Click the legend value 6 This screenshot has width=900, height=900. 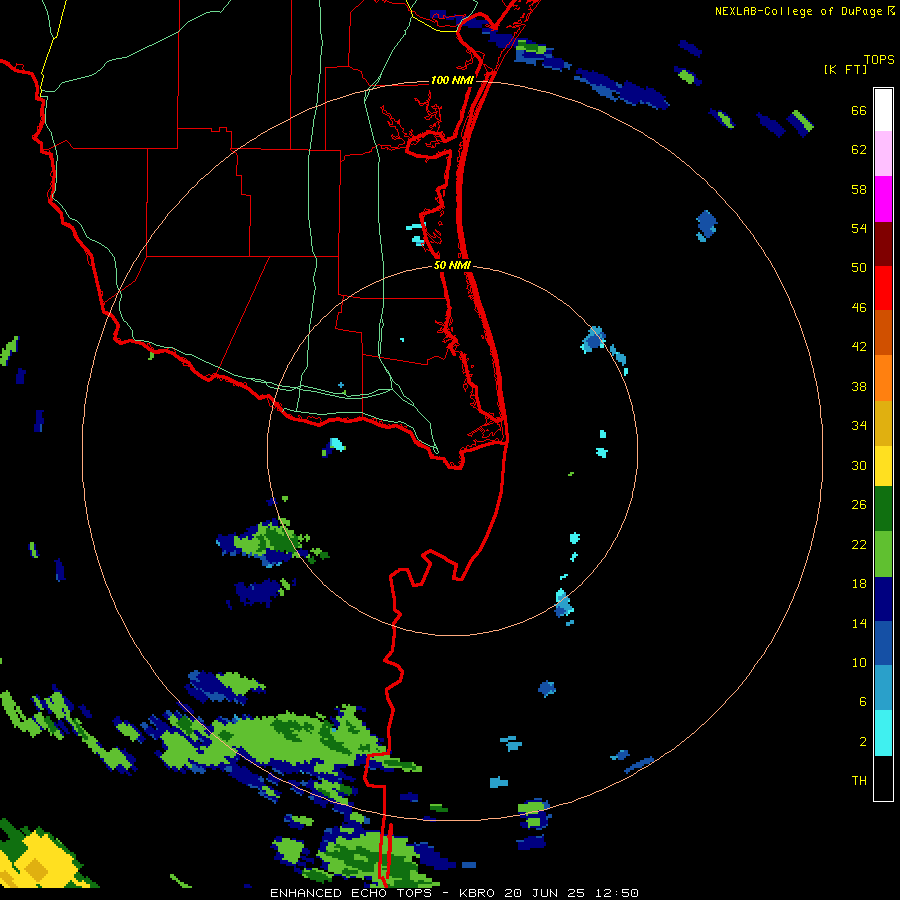coord(863,701)
